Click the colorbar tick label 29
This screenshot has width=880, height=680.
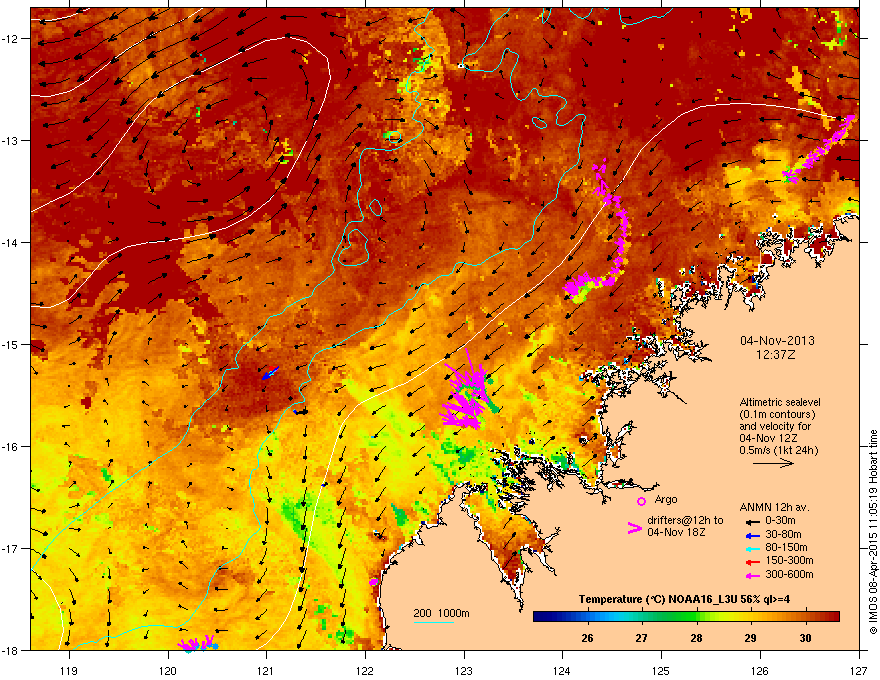click(x=750, y=638)
